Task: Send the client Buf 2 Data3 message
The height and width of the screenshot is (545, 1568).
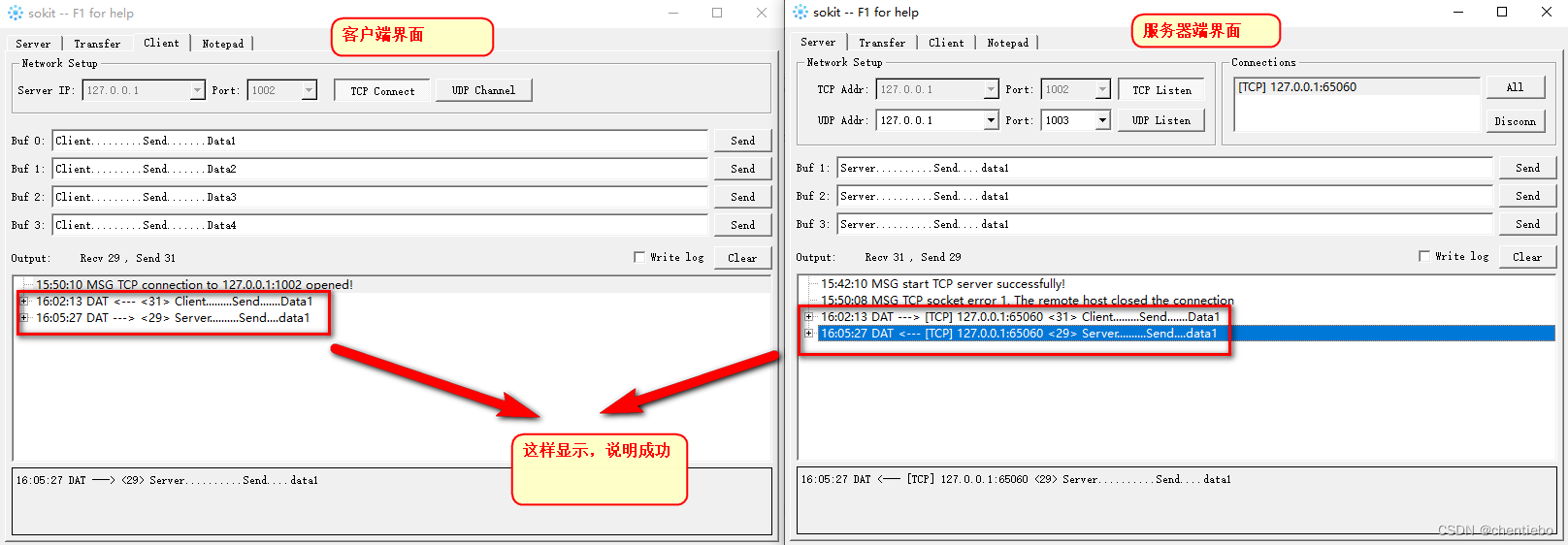Action: tap(742, 197)
